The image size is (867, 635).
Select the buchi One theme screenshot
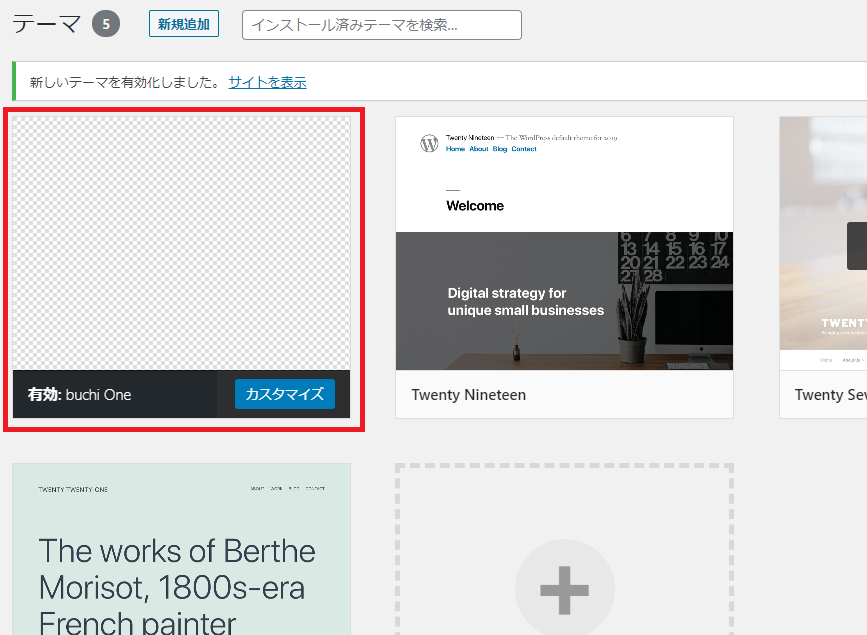(181, 243)
